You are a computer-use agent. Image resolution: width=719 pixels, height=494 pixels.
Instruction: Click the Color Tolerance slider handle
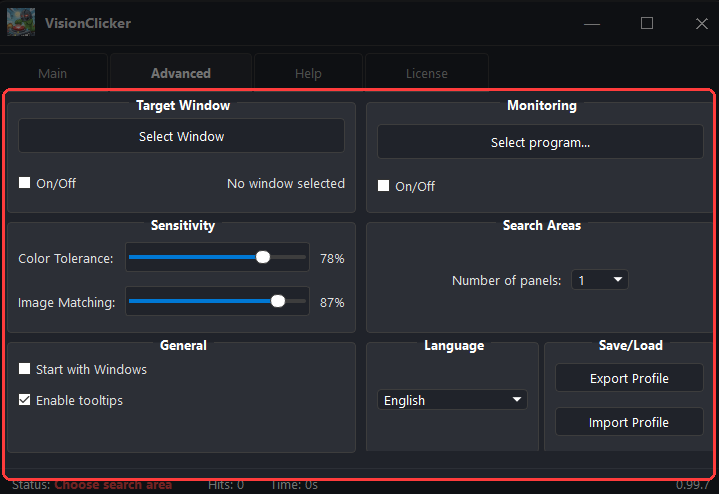[263, 257]
